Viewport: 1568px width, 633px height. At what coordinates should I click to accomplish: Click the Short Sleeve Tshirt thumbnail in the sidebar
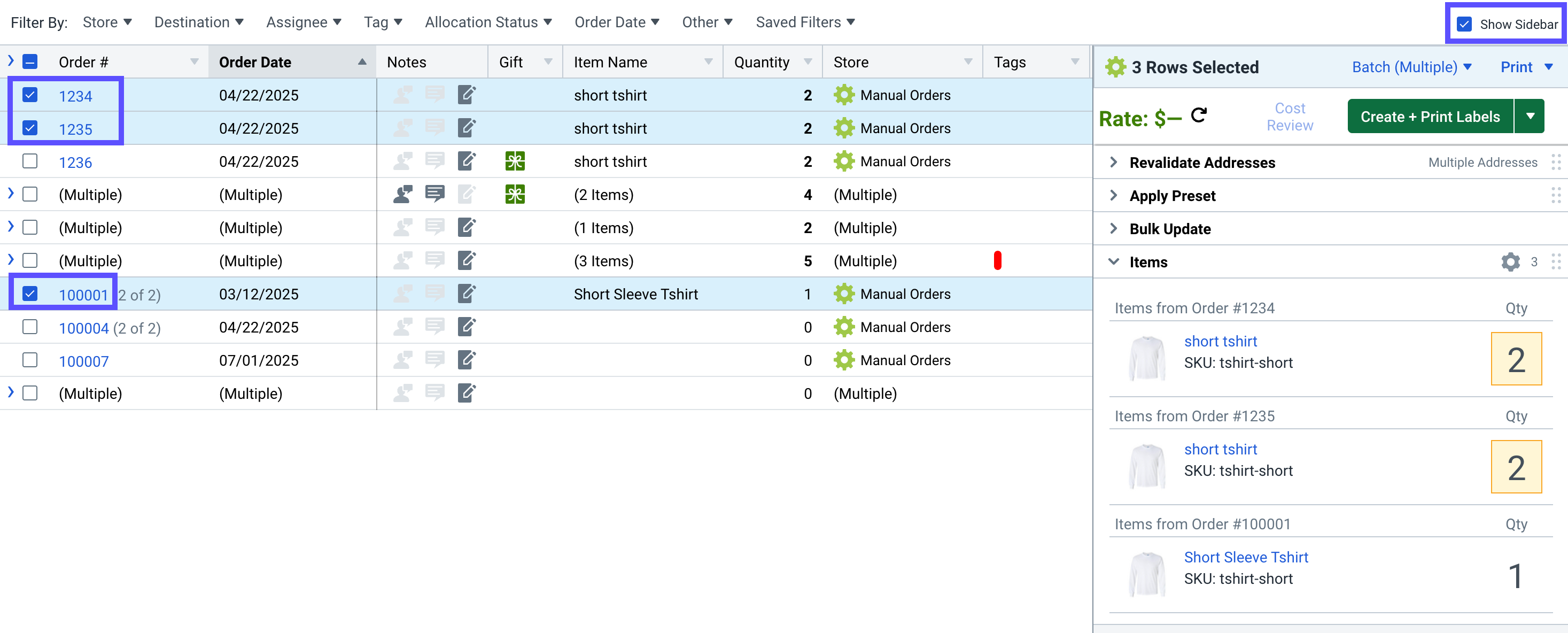point(1147,573)
